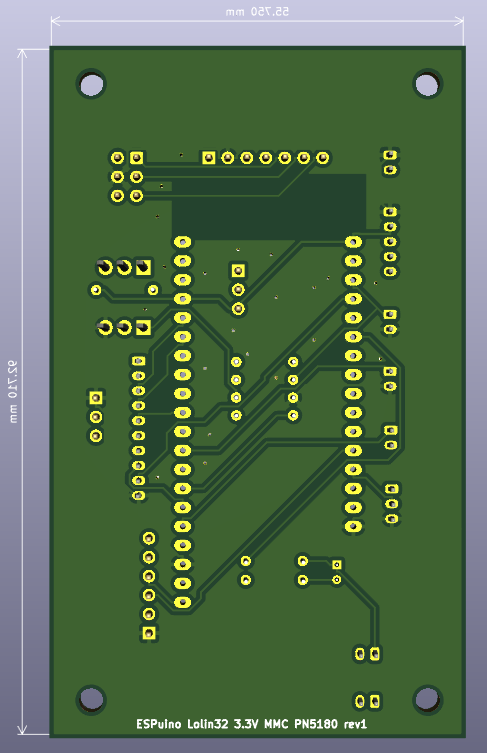
Task: Select square pad of upper three-pin large header
Action: coord(143,267)
